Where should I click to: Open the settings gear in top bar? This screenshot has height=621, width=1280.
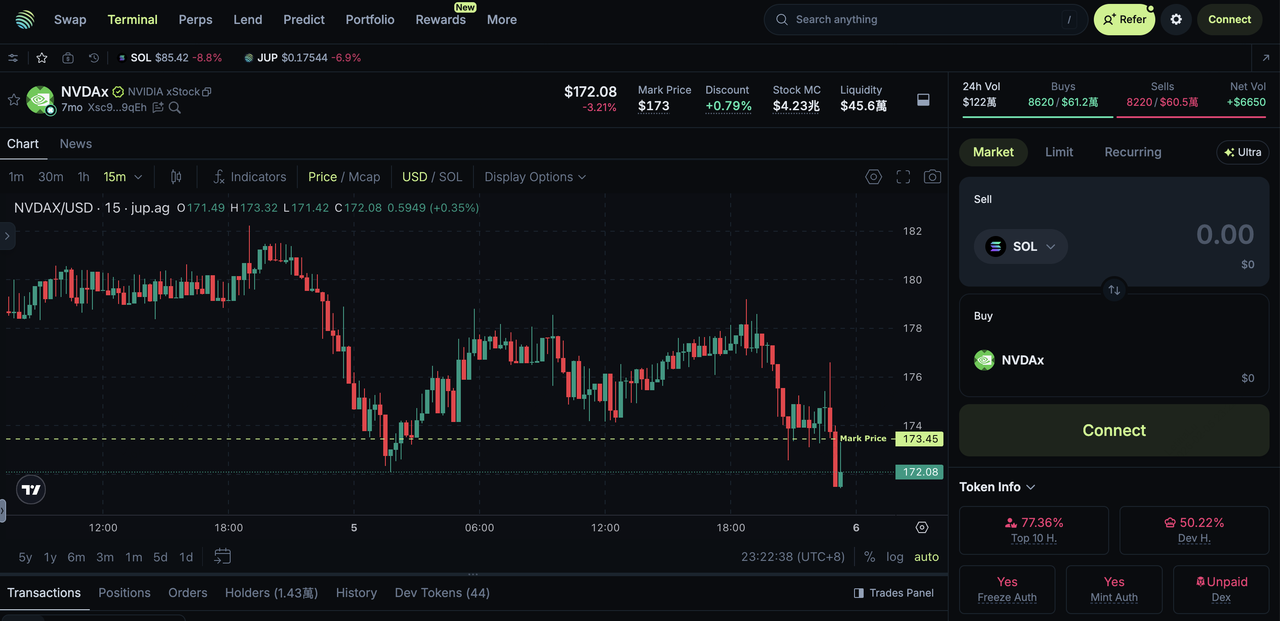pos(1176,19)
